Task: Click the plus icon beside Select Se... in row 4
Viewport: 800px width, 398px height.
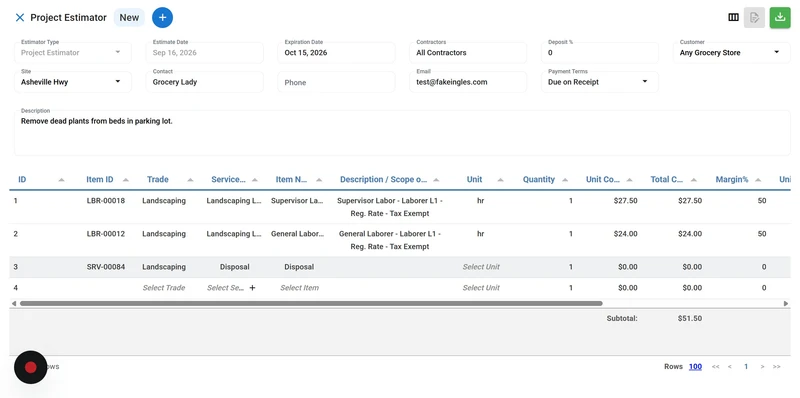Action: (x=252, y=288)
